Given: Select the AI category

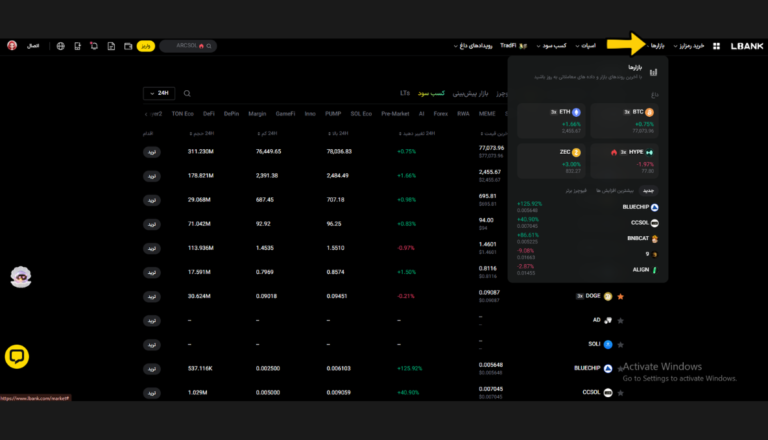Looking at the screenshot, I should click(x=421, y=114).
